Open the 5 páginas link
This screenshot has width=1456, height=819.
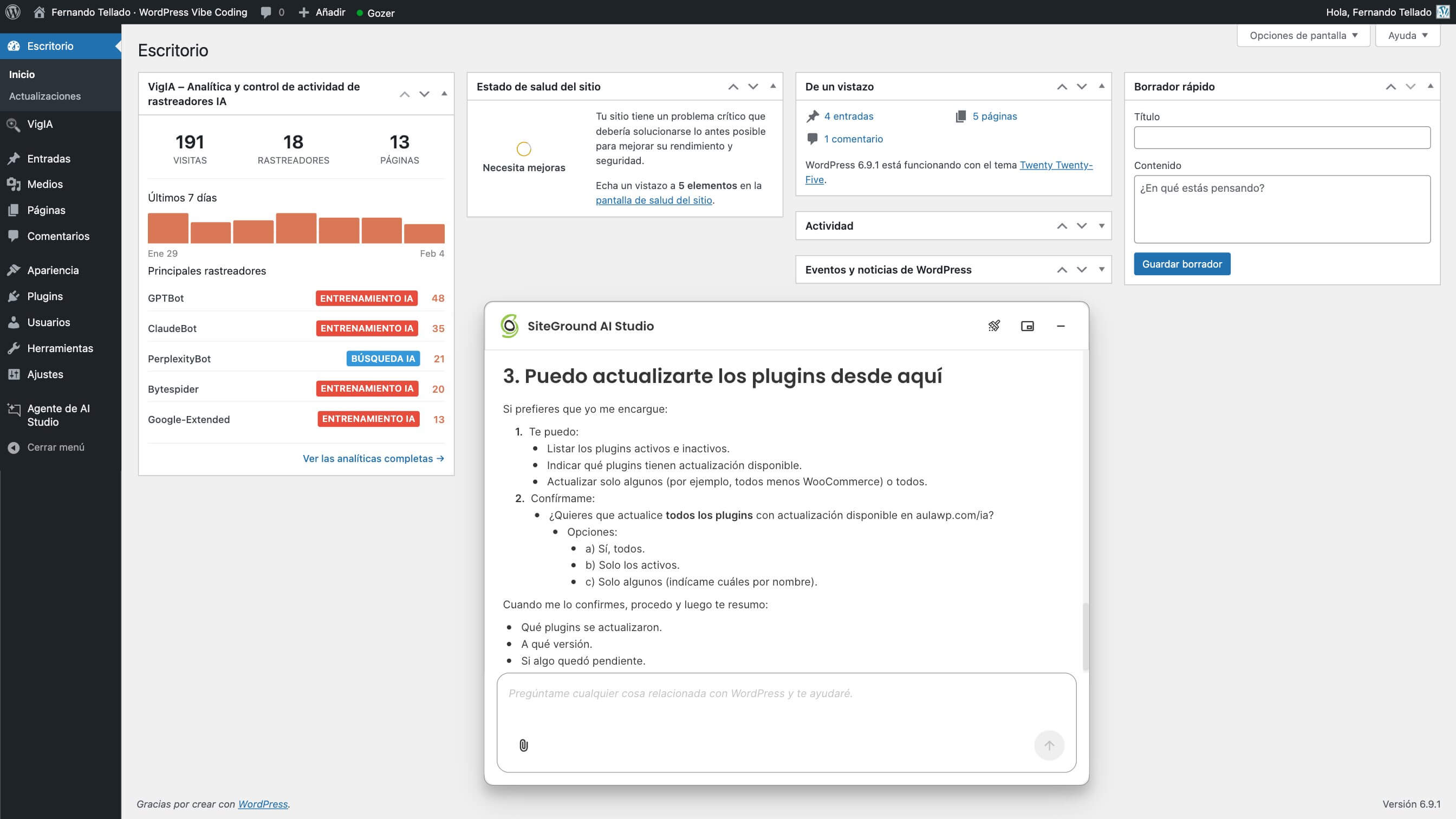995,116
